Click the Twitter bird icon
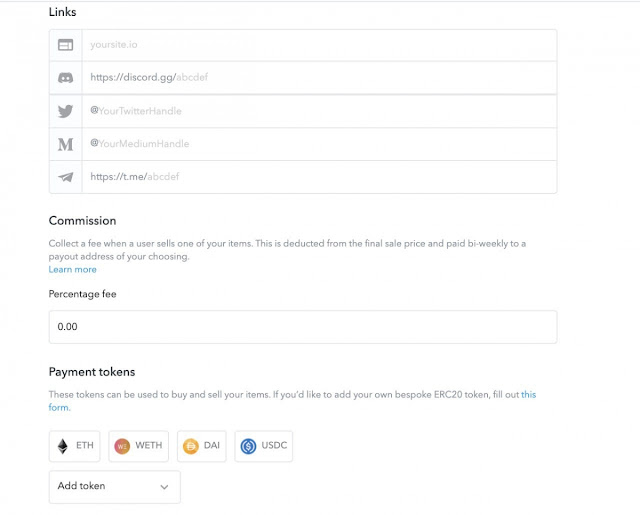640x515 pixels. (65, 111)
